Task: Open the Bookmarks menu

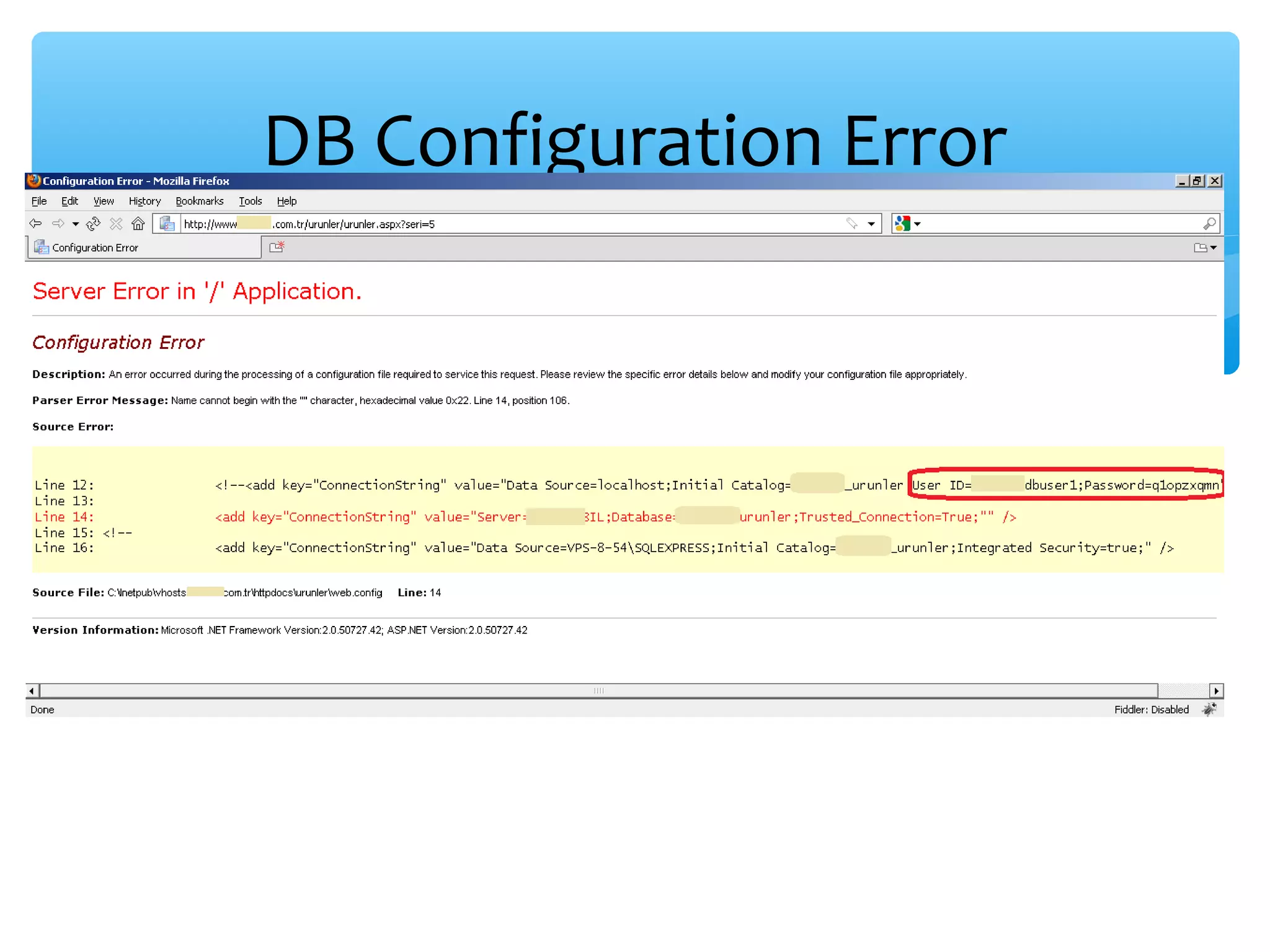Action: (x=199, y=201)
